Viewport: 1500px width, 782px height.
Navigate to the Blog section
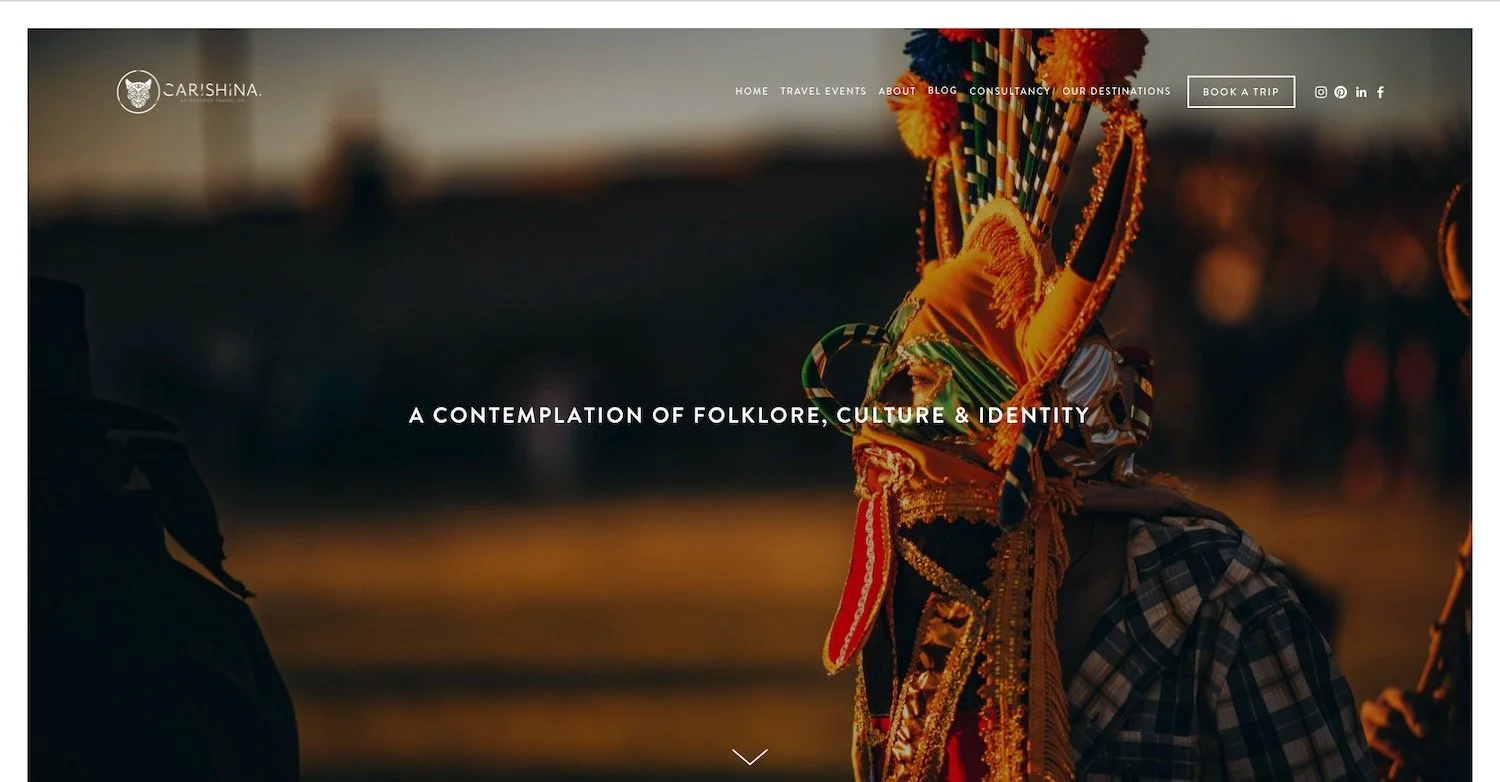click(942, 90)
